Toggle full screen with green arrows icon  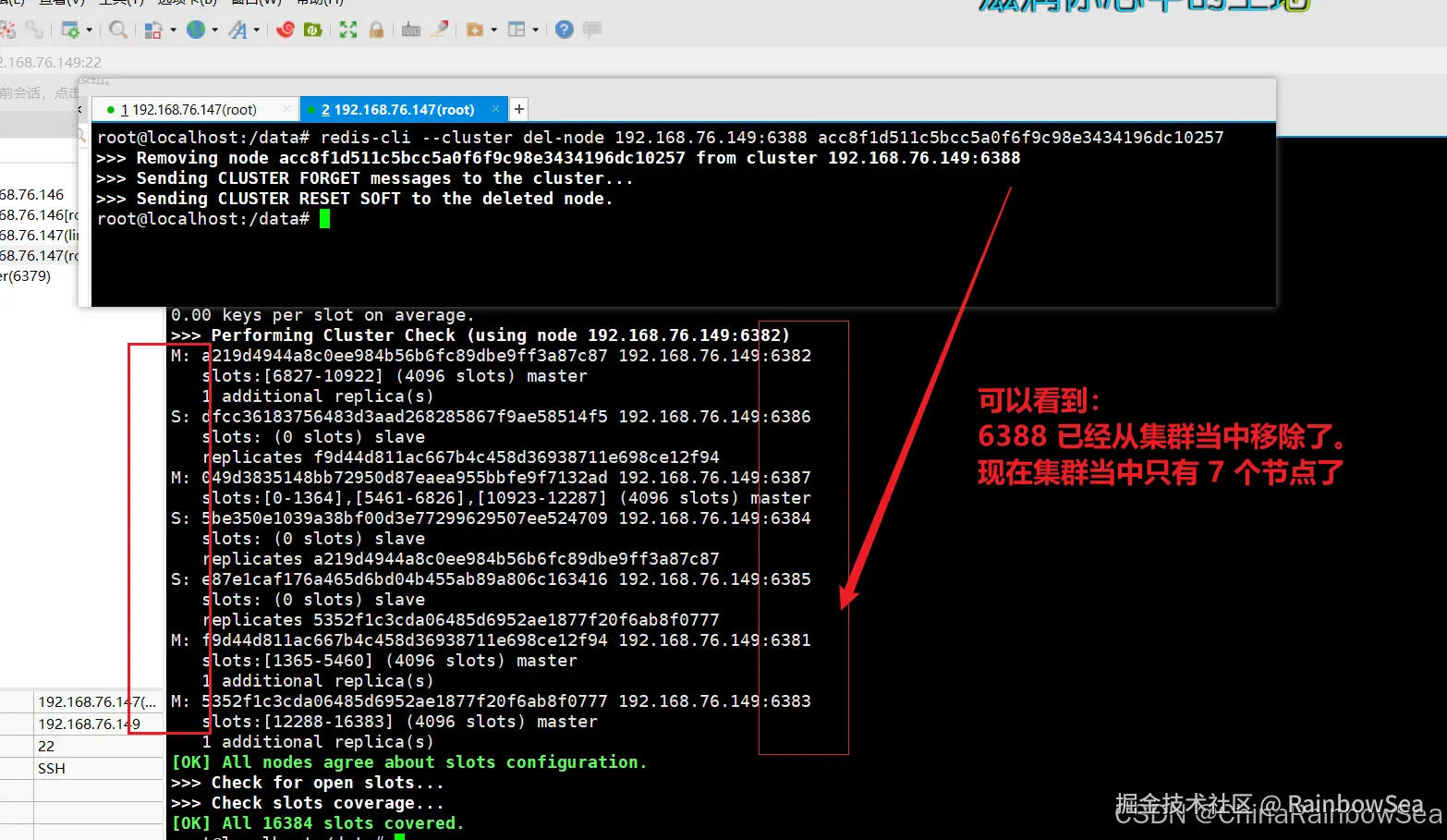coord(348,30)
